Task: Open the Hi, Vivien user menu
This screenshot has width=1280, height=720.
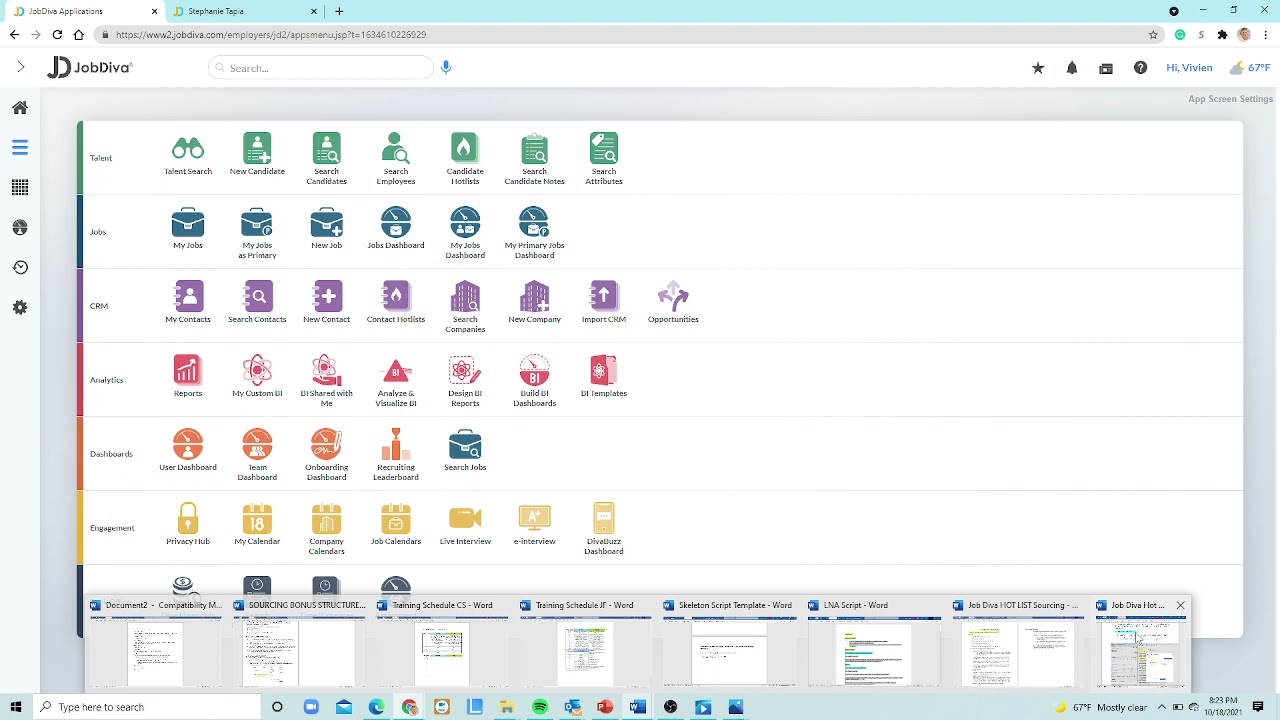Action: [x=1189, y=68]
